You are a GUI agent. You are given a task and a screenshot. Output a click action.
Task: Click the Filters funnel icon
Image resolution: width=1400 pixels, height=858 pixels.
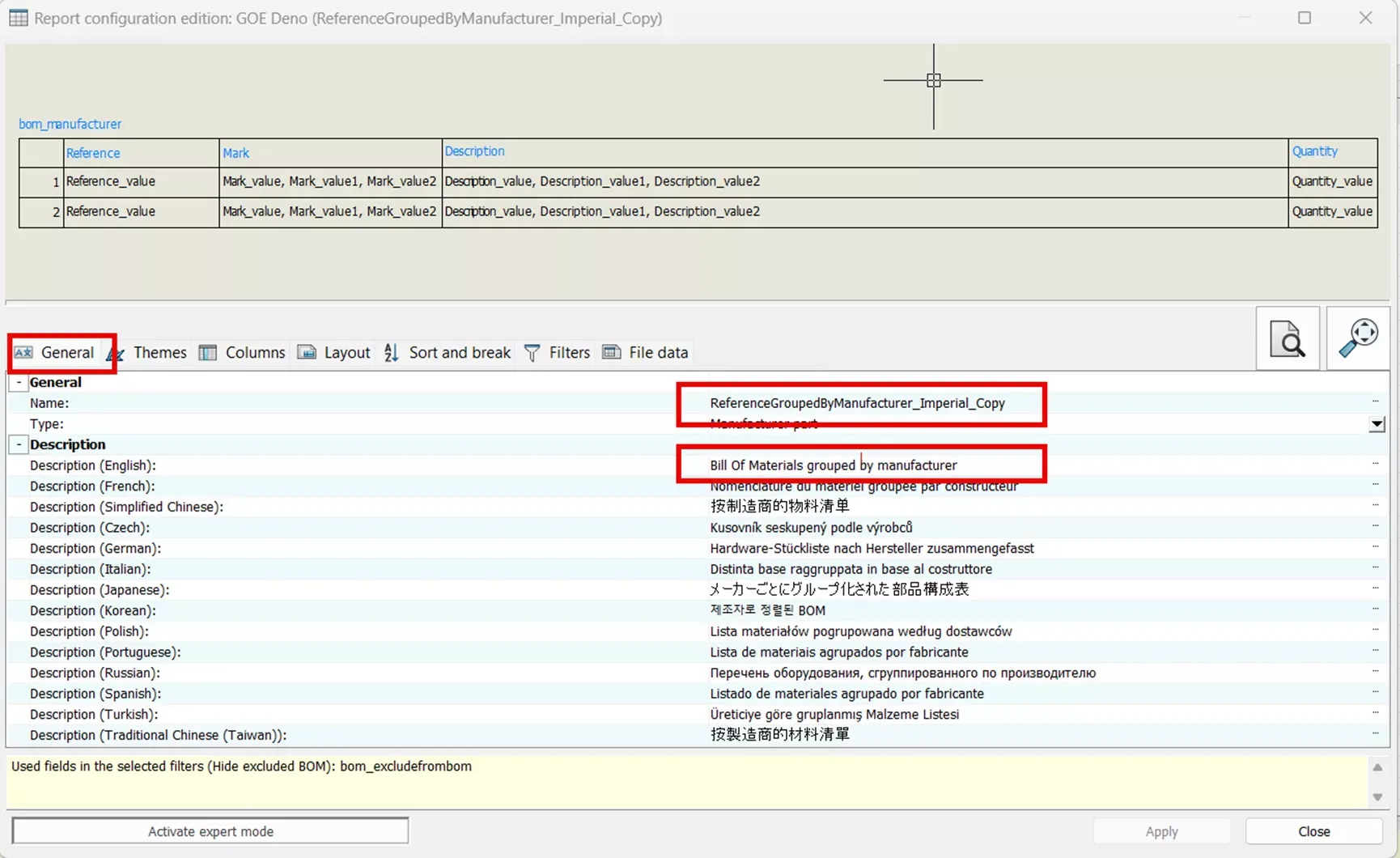532,352
